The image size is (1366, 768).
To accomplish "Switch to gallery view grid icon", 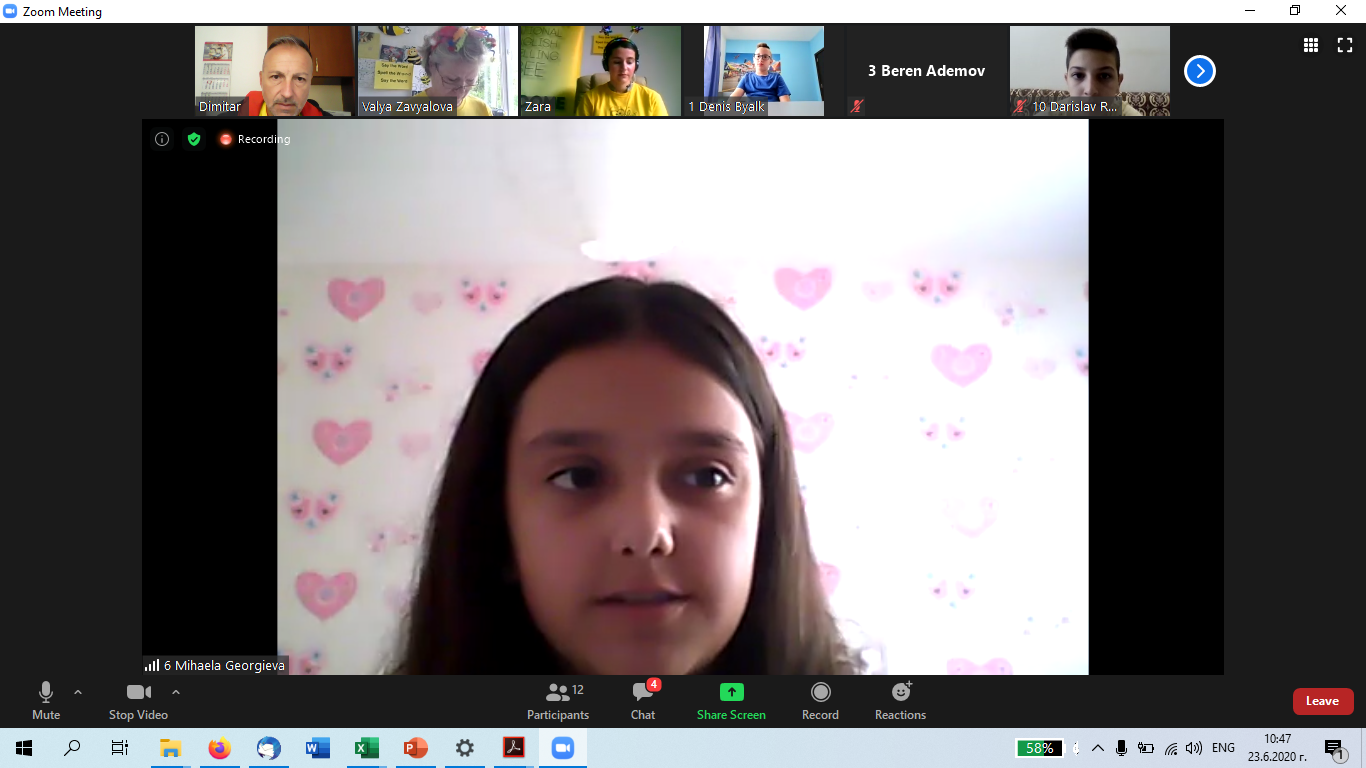I will click(1310, 45).
